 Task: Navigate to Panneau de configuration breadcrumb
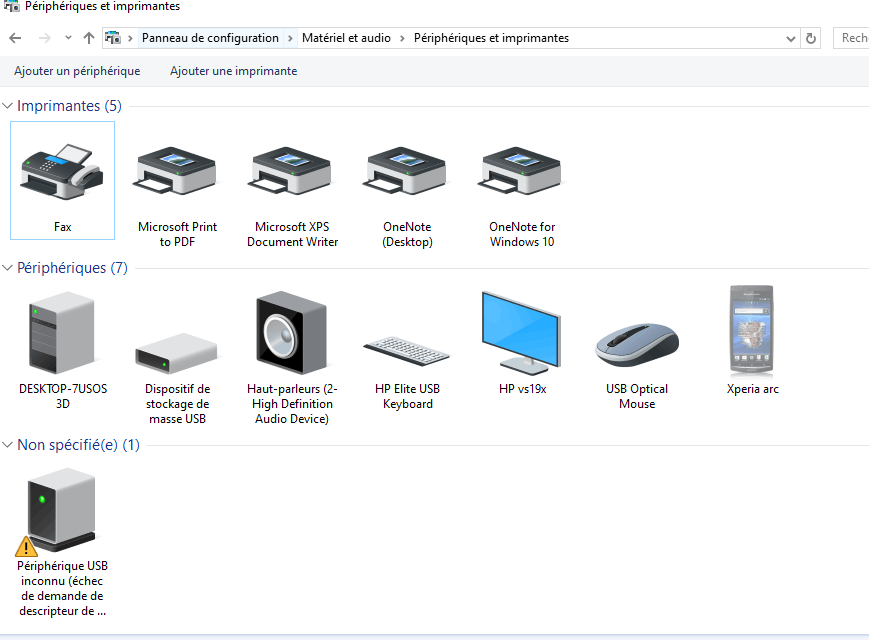[210, 38]
